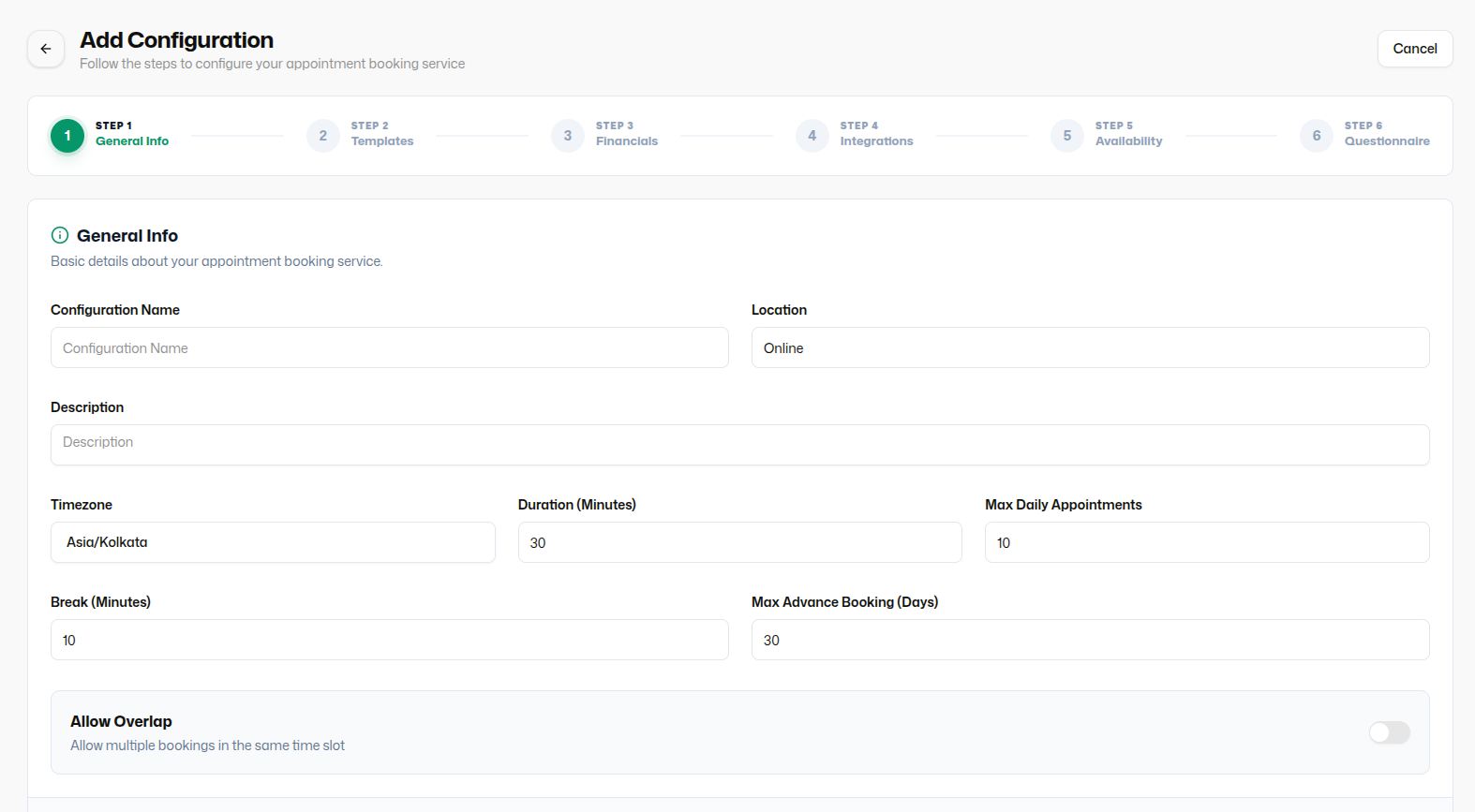Go to the Availability step label
The width and height of the screenshot is (1475, 812).
pos(1128,141)
